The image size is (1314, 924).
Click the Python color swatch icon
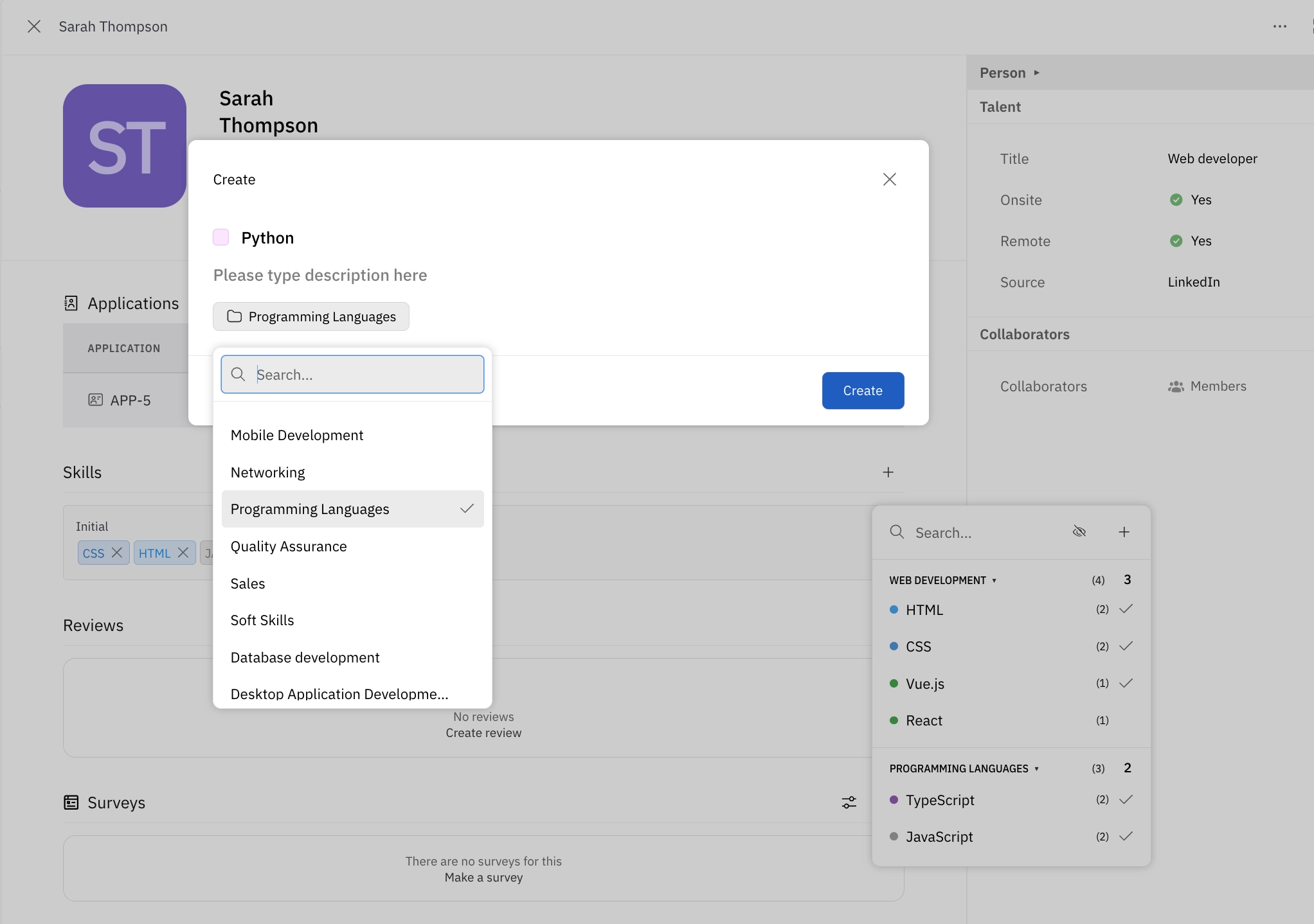point(221,237)
